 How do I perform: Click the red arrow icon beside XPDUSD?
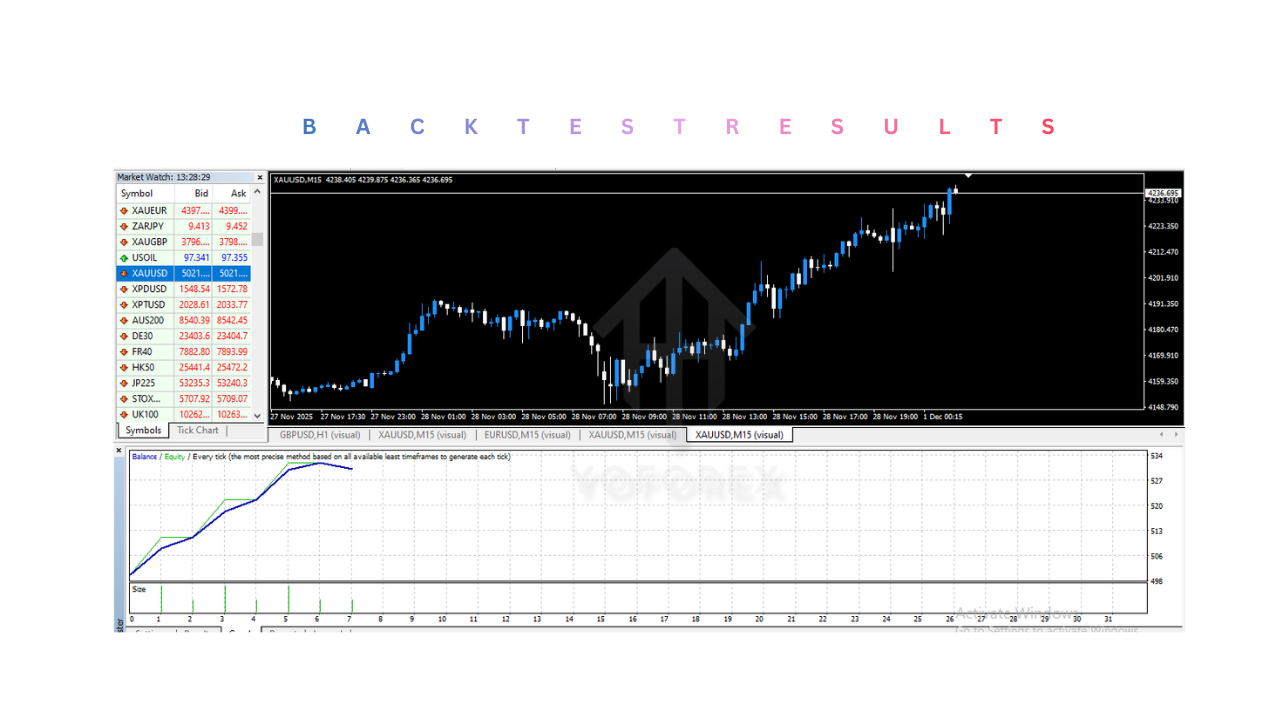coord(126,288)
